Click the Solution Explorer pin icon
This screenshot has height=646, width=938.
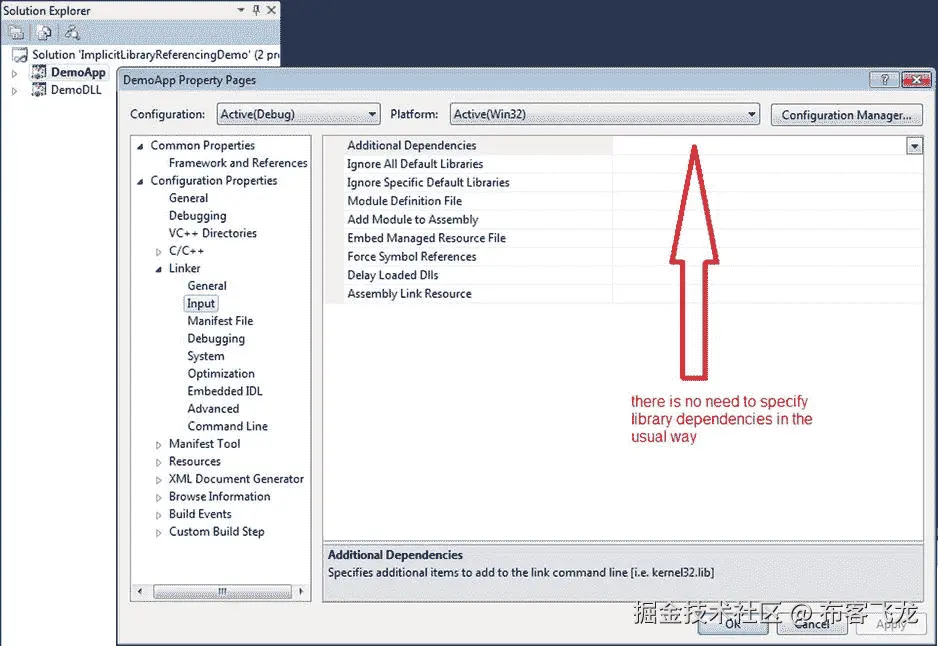pyautogui.click(x=256, y=10)
